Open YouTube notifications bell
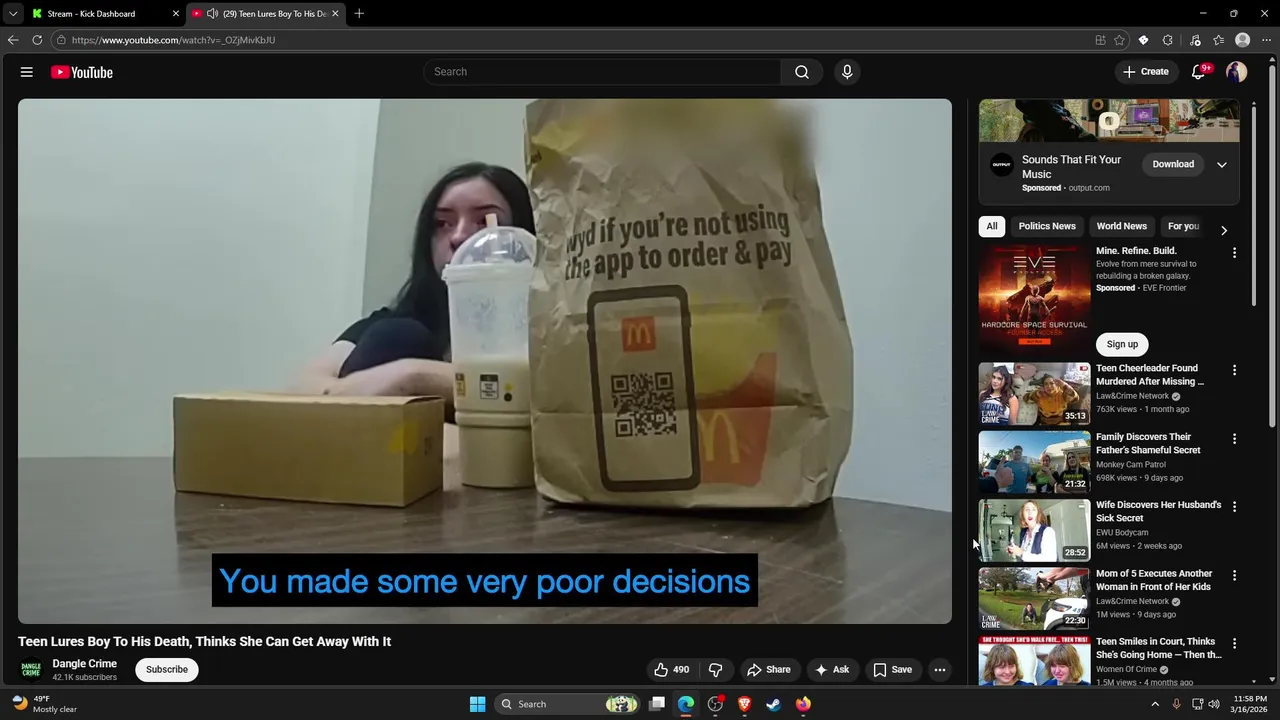 (1198, 72)
